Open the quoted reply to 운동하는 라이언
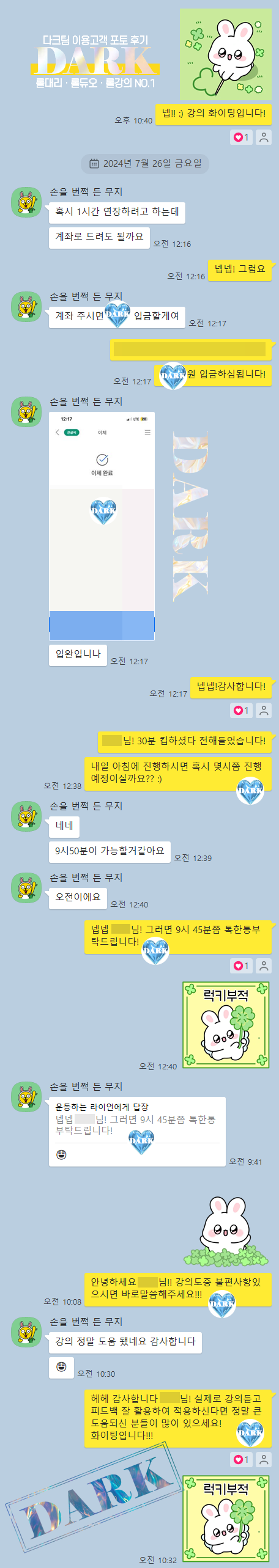The height and width of the screenshot is (1568, 279). point(137,1132)
